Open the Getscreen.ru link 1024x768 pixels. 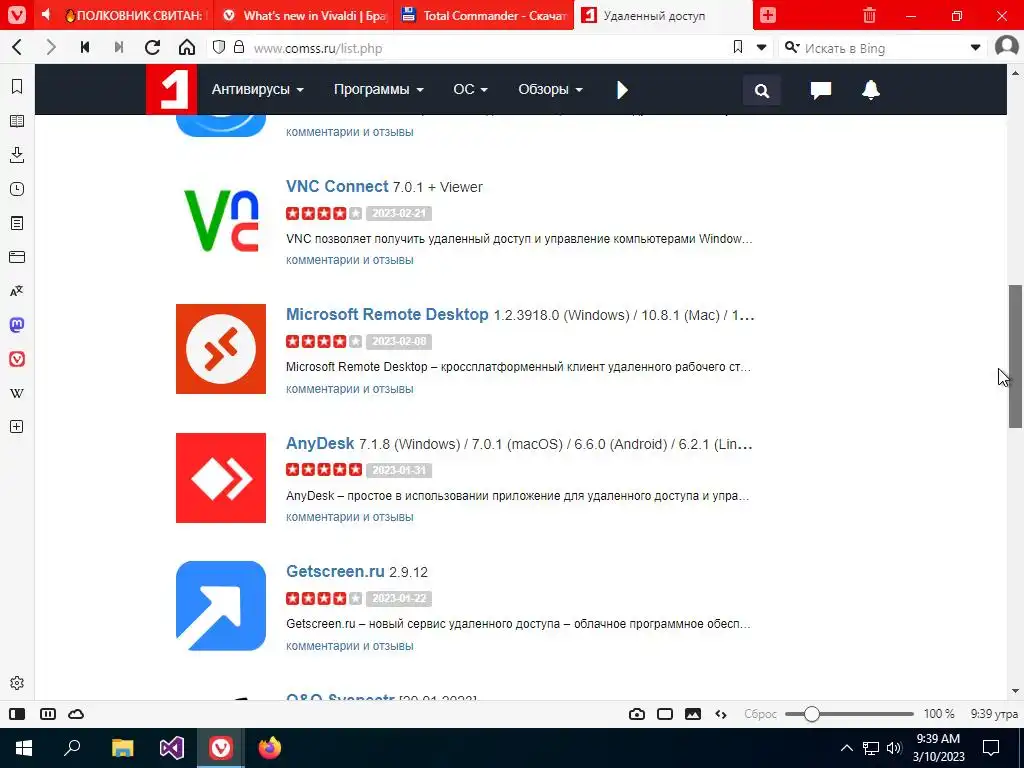tap(335, 571)
